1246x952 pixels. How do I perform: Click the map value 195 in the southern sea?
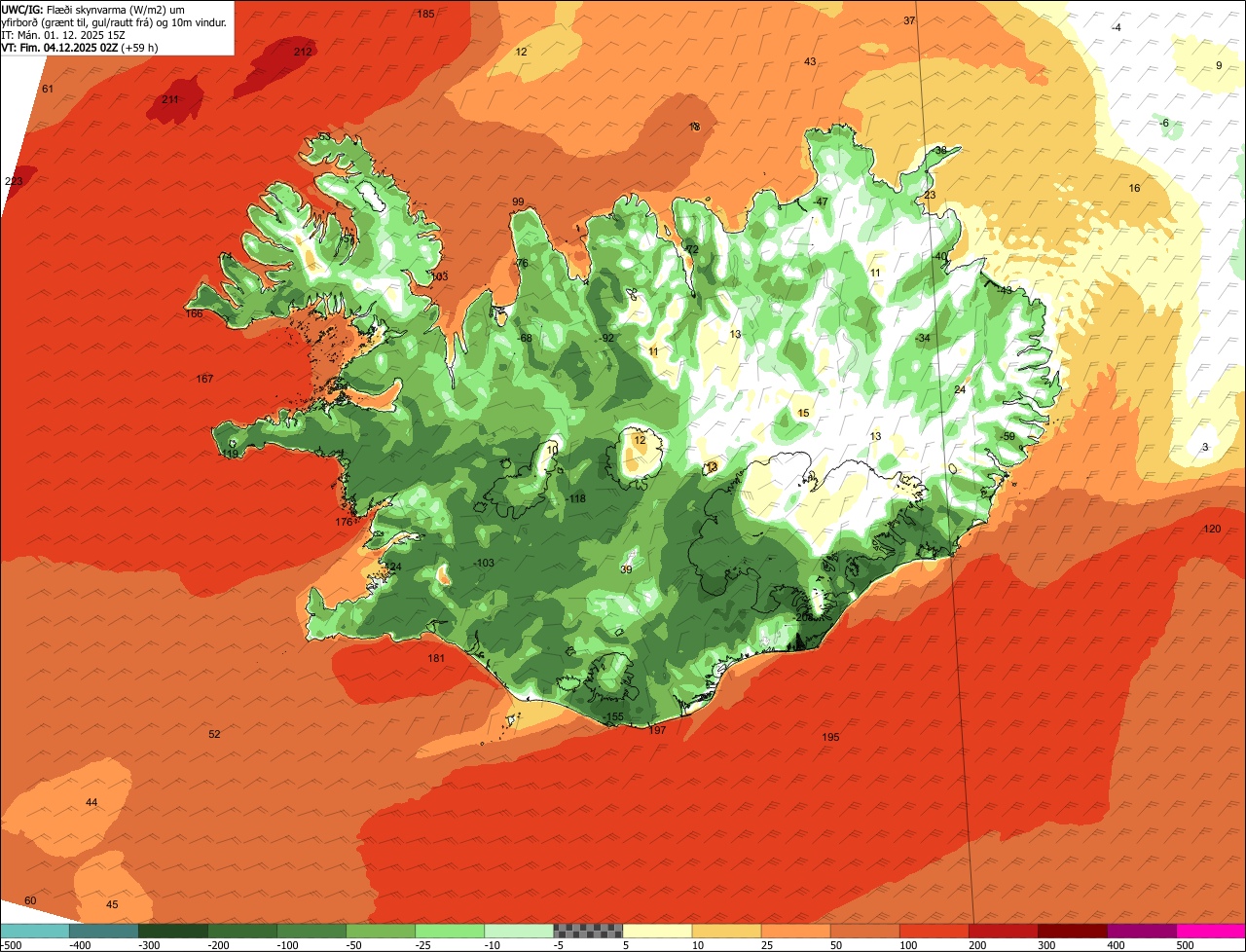pos(830,738)
